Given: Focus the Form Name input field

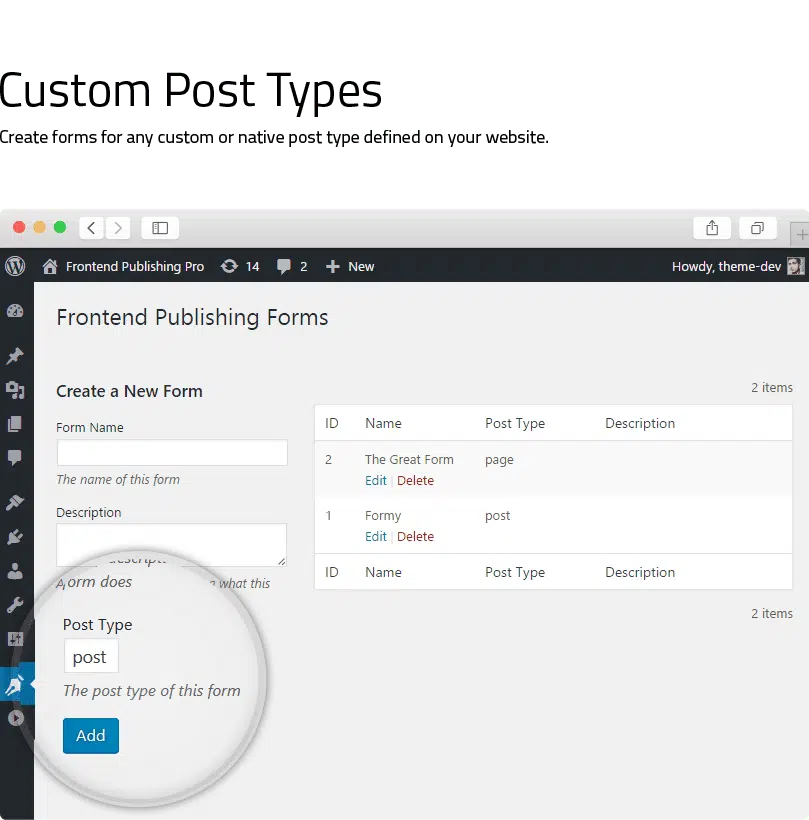Looking at the screenshot, I should tap(172, 453).
